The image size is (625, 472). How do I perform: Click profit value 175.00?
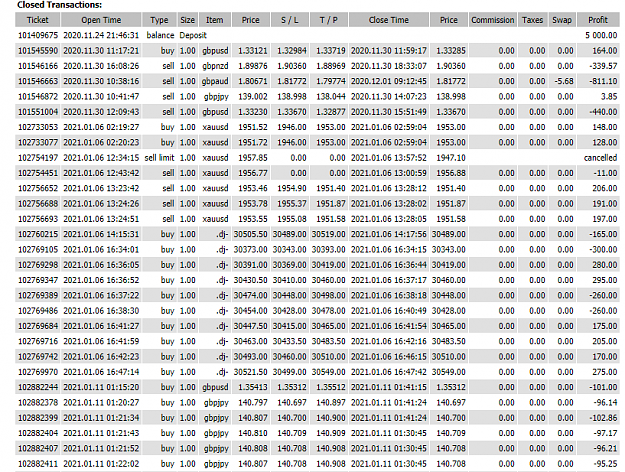pos(605,326)
